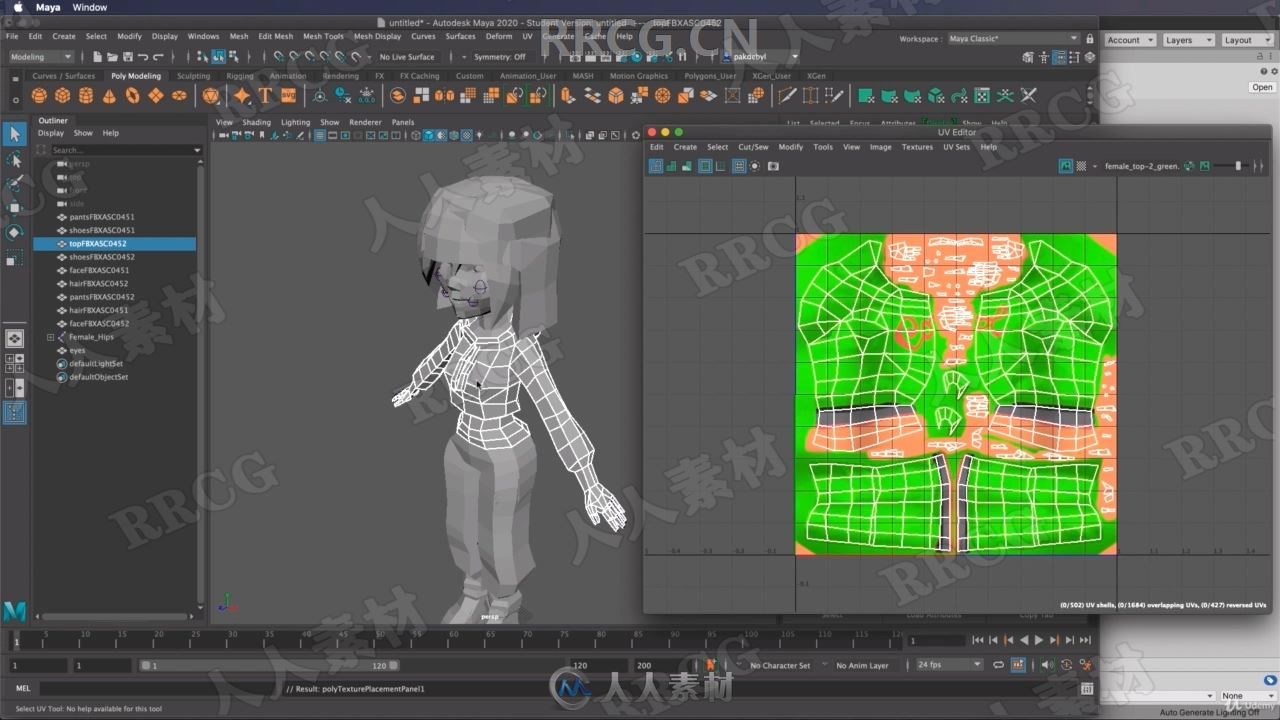The image size is (1280, 720).
Task: Click the playback range slider bar
Action: pos(271,665)
